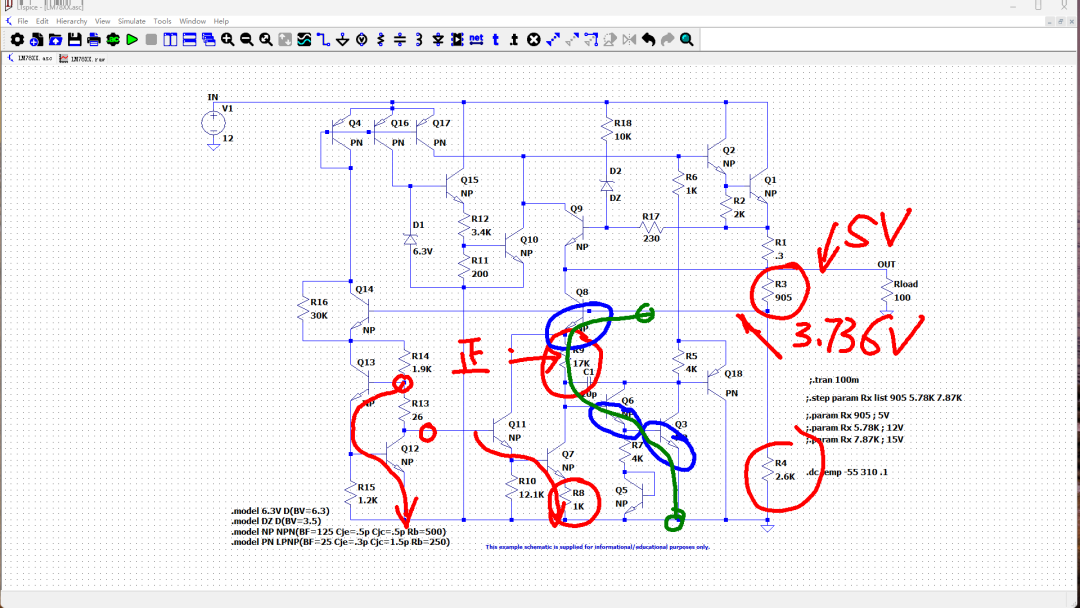Click the save floppy disk icon
Screen dimensions: 1080x608
click(74, 39)
